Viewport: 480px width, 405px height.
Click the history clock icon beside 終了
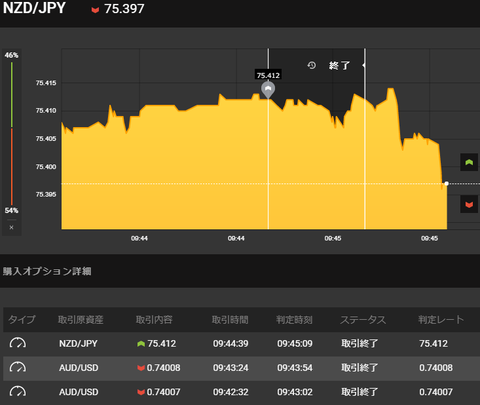(311, 65)
